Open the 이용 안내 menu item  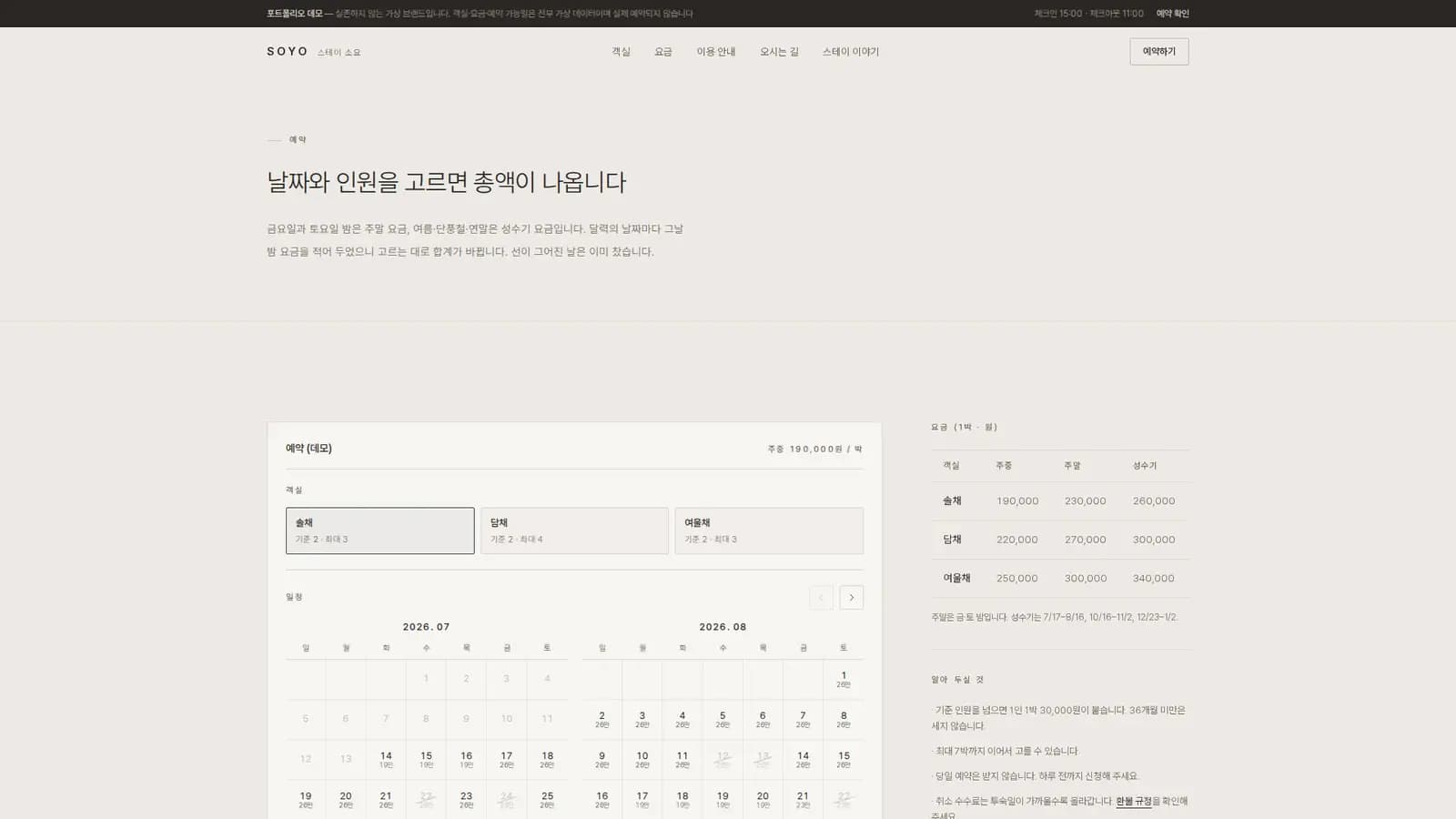point(716,52)
